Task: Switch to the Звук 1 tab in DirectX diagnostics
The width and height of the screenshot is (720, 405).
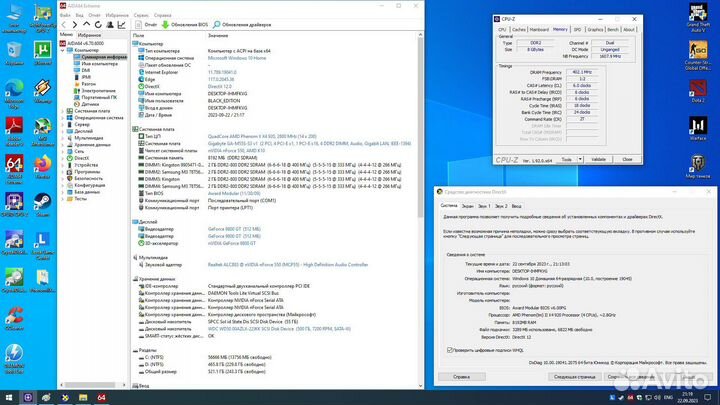Action: point(484,206)
